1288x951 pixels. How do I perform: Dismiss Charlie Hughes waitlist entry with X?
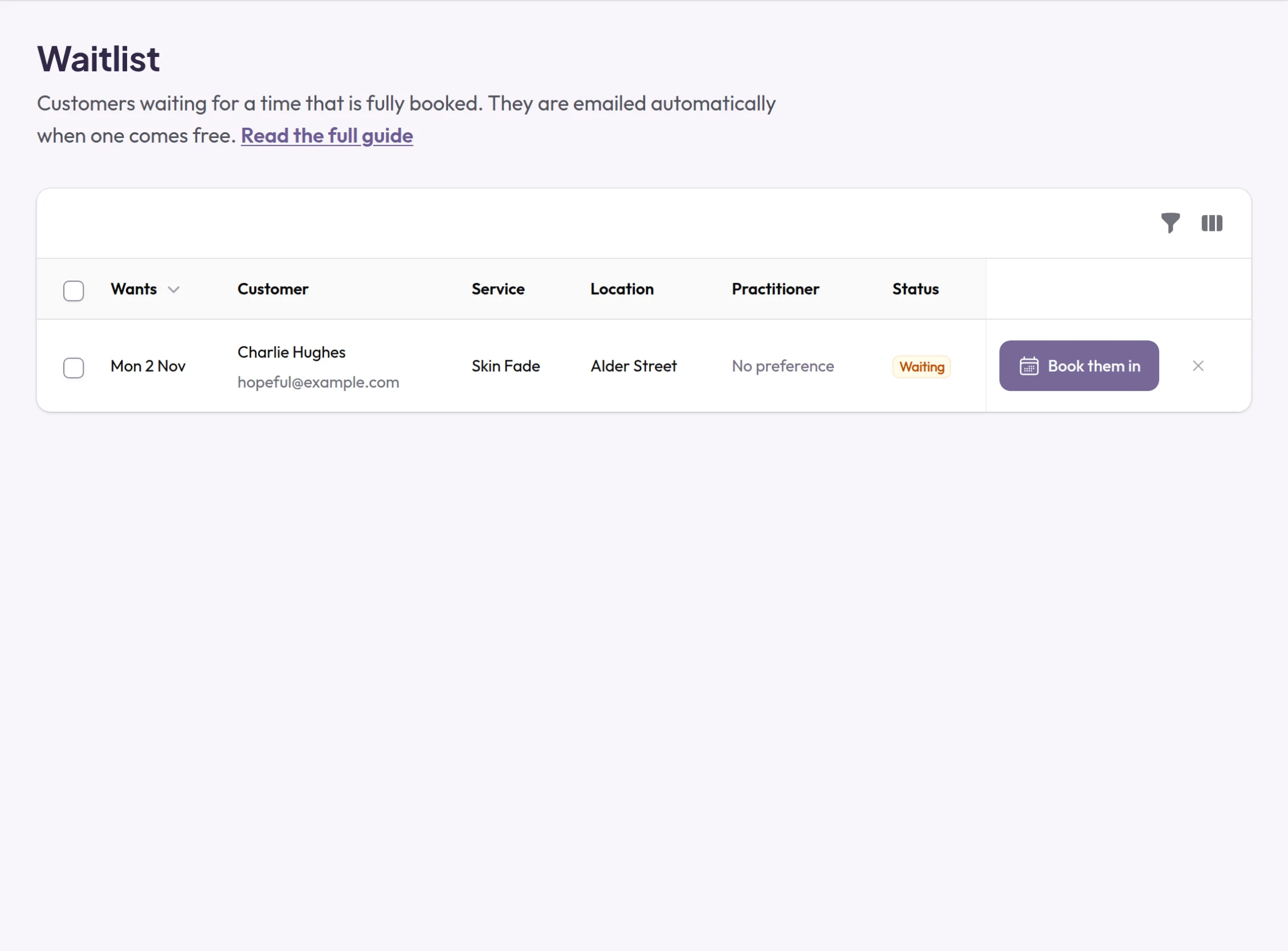1197,366
